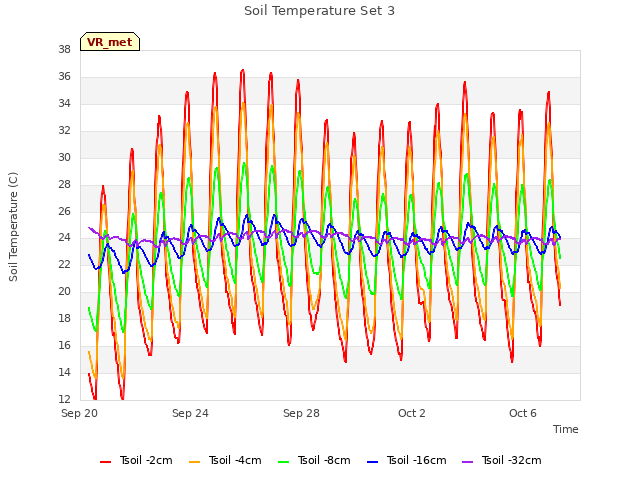Click the '30' y-axis tick label

(x=64, y=158)
